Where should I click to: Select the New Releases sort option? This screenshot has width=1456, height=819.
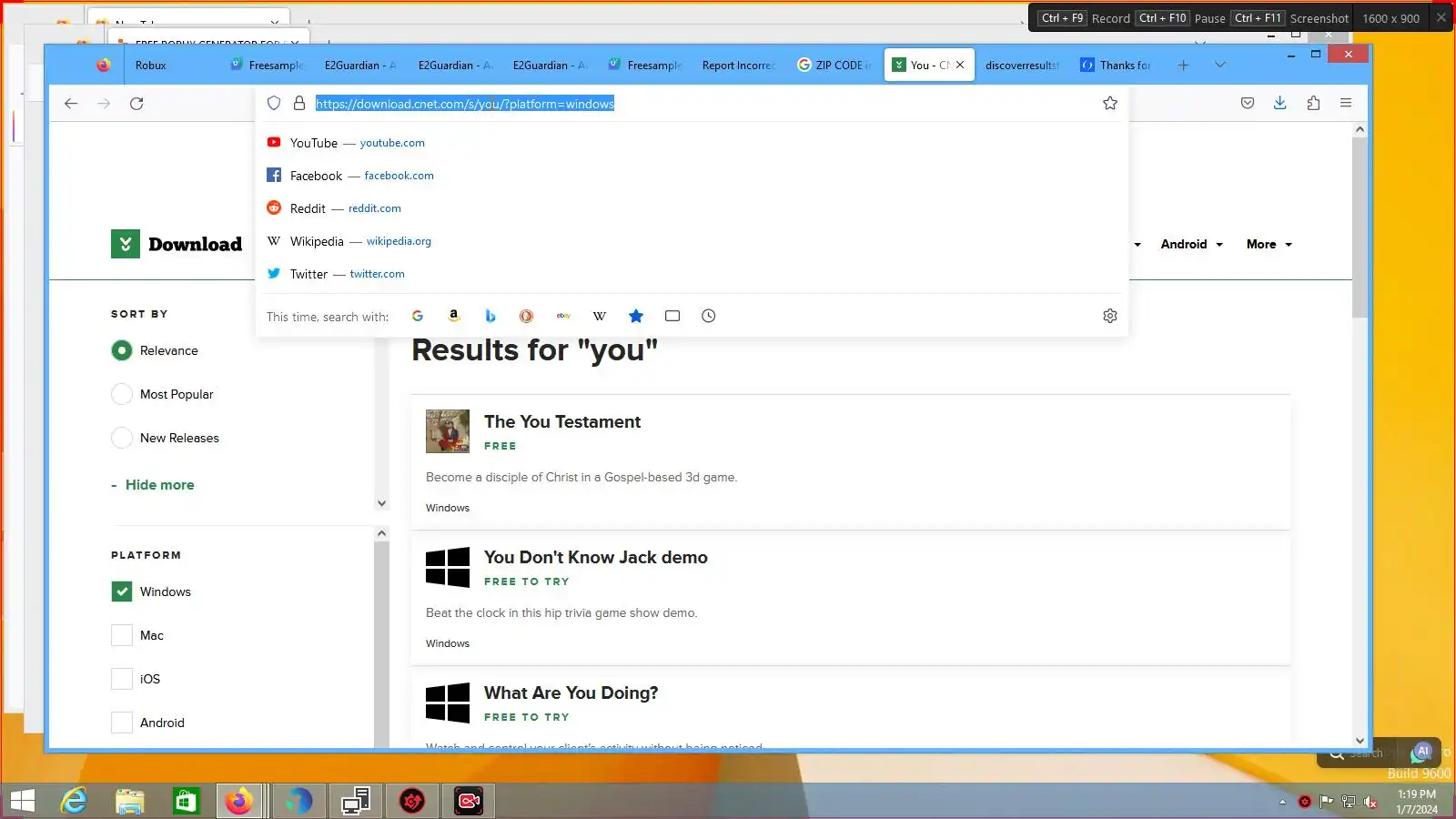[122, 438]
